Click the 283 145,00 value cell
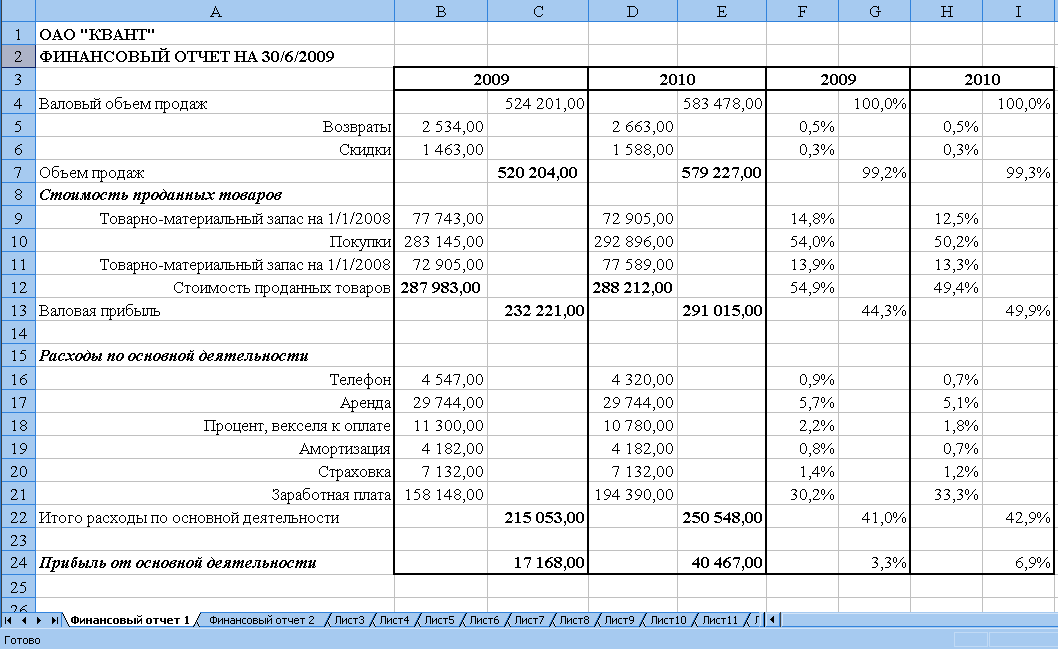Viewport: 1058px width, 649px height. pos(441,242)
